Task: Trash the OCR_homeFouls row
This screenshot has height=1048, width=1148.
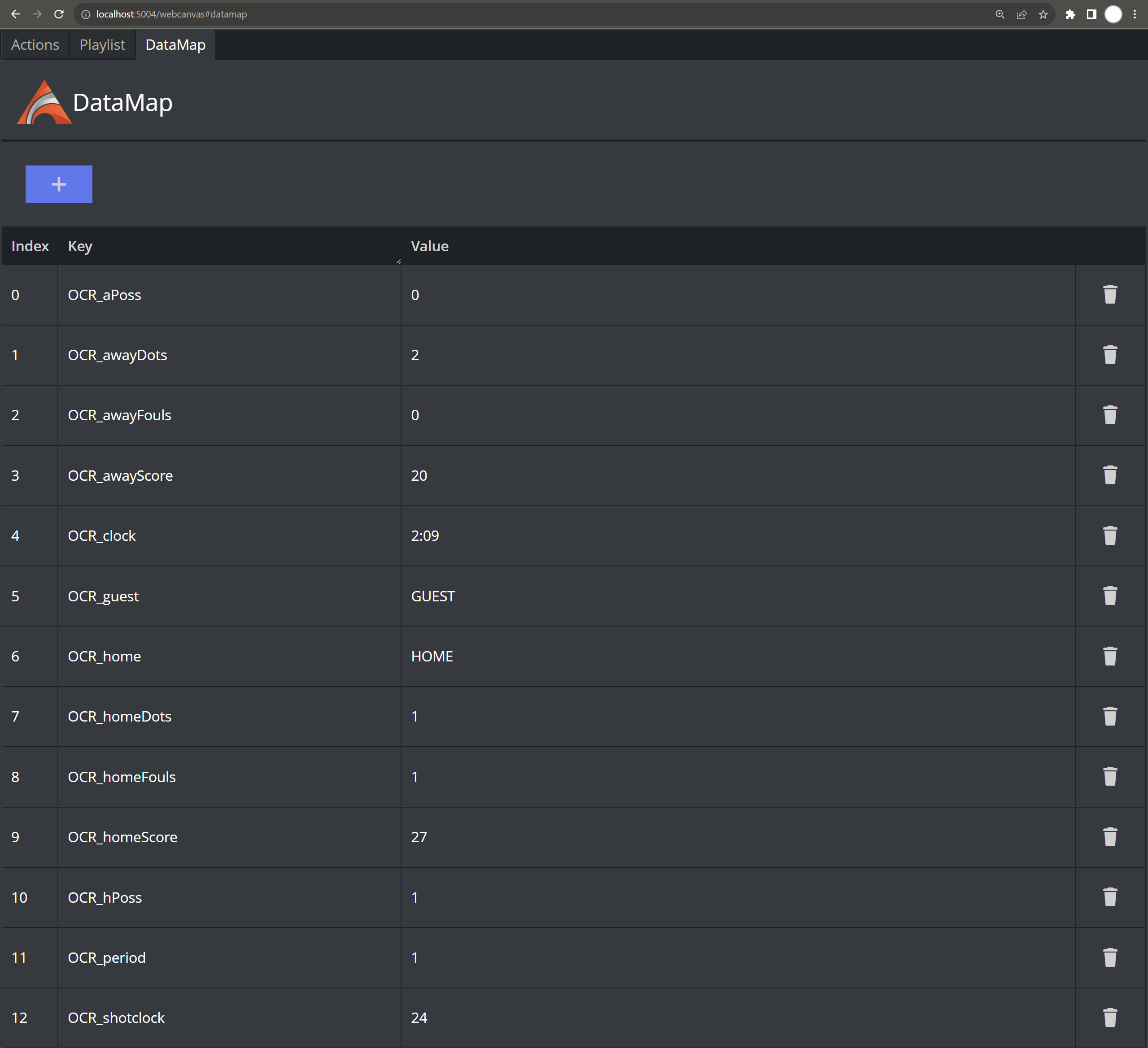Action: pos(1109,776)
